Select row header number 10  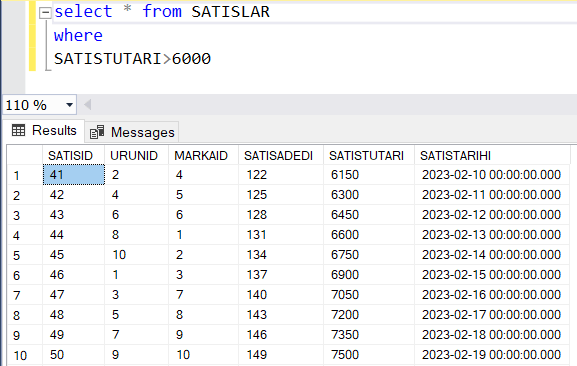pyautogui.click(x=24, y=355)
